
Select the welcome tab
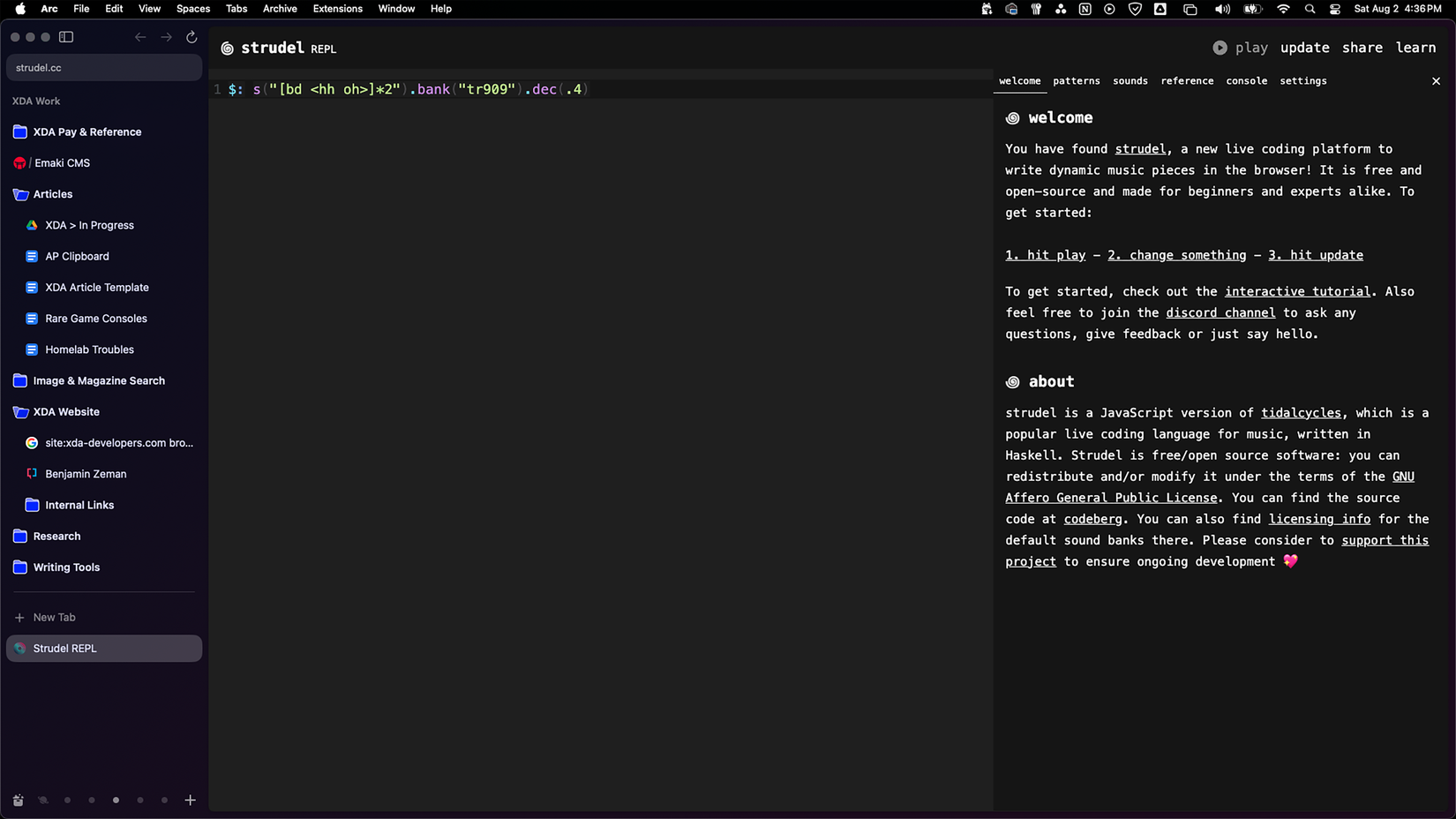1020,81
